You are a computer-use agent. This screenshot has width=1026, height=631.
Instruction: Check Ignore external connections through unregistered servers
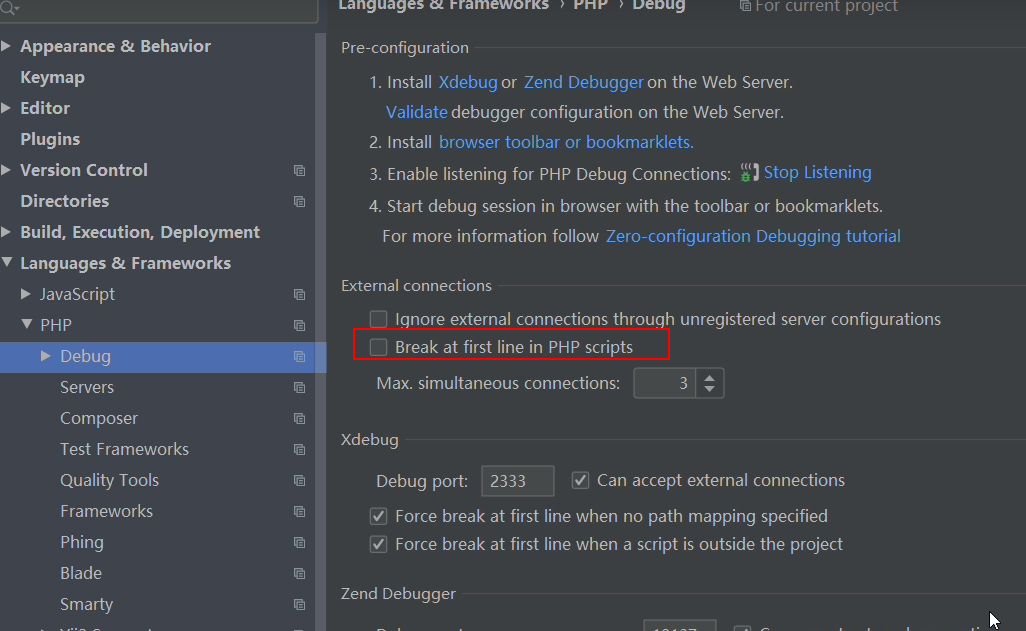point(379,320)
